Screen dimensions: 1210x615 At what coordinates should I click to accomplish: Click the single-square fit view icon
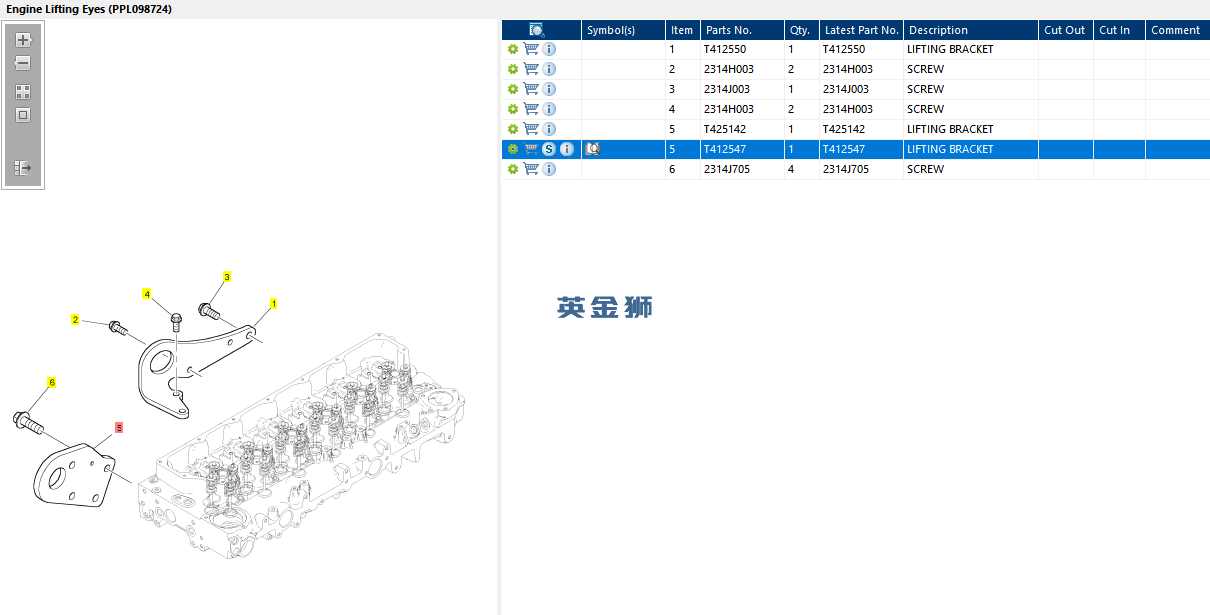[x=23, y=115]
